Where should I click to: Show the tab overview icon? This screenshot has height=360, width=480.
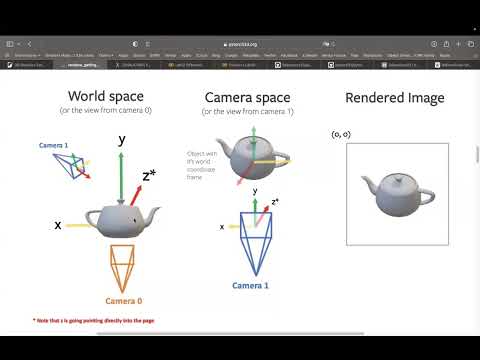(x=471, y=44)
